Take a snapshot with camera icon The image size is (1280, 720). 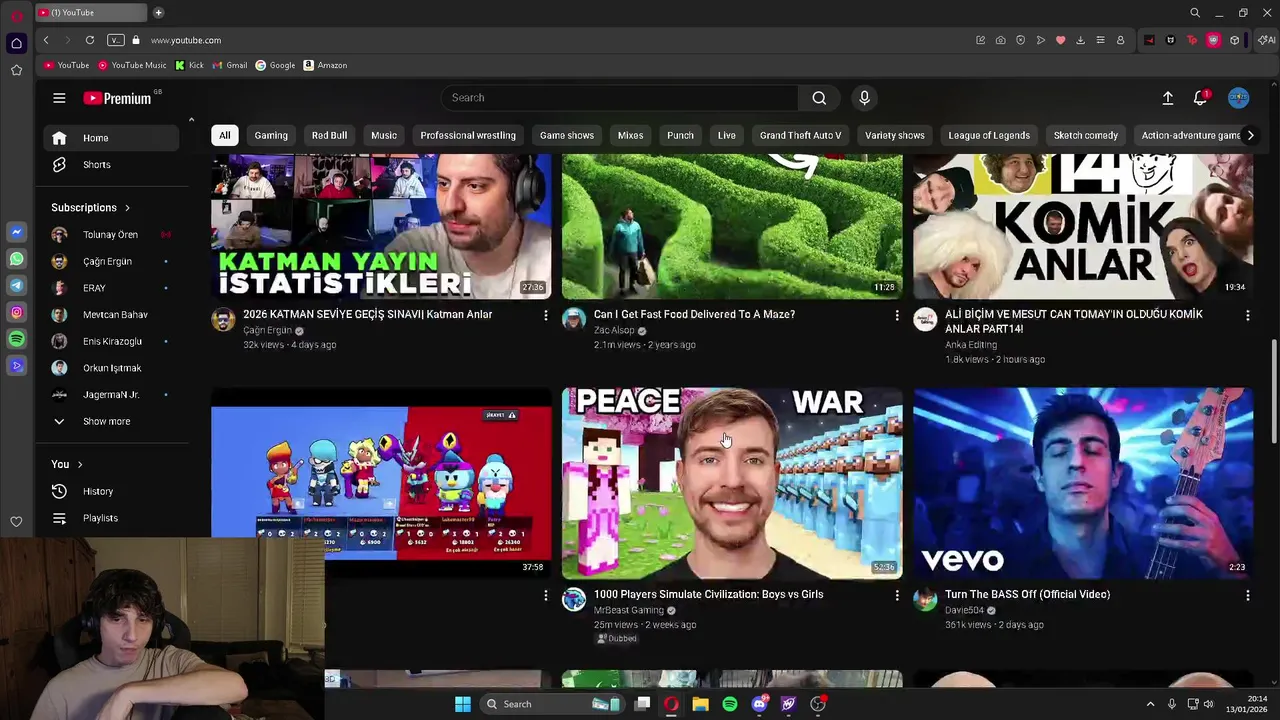point(1000,40)
